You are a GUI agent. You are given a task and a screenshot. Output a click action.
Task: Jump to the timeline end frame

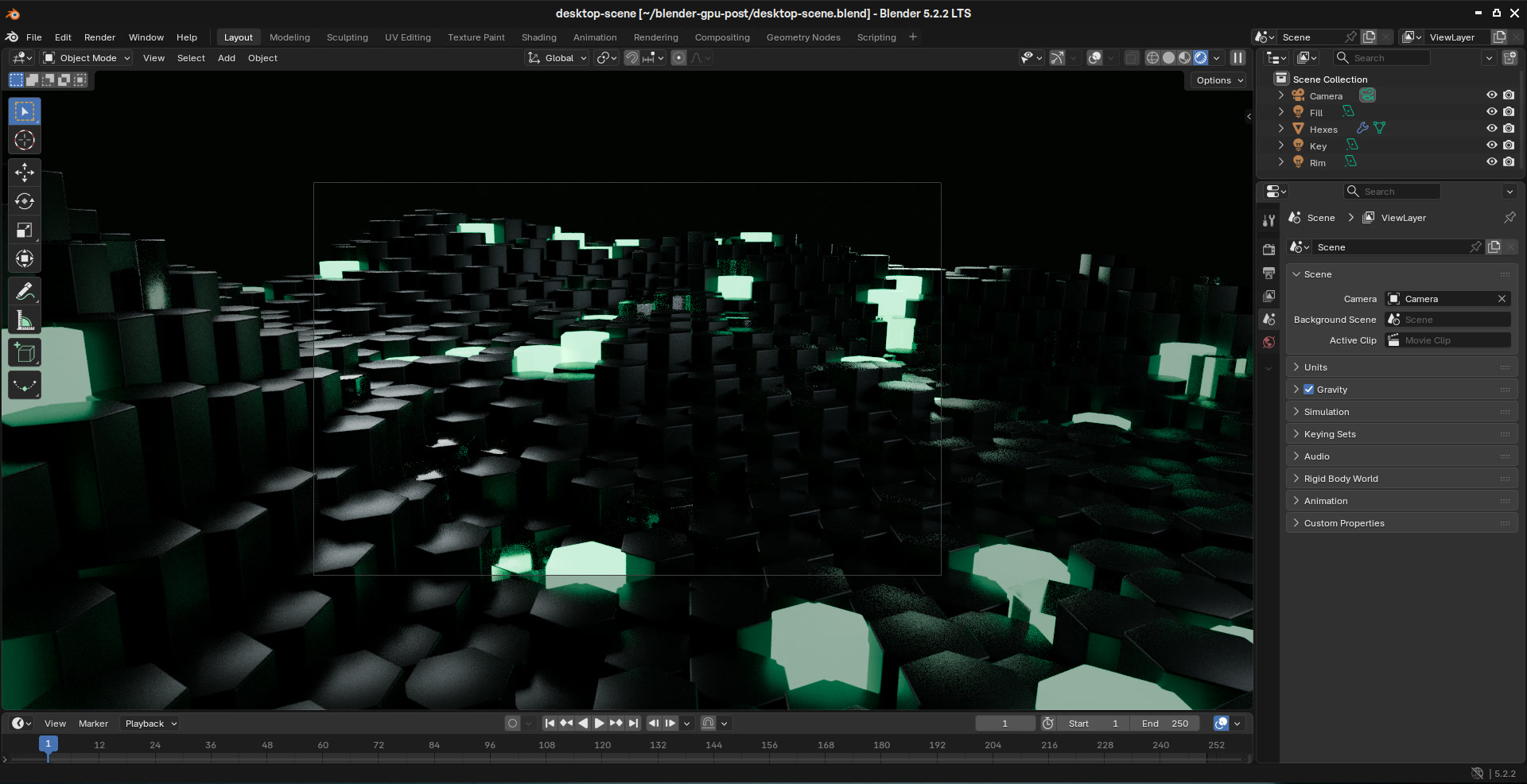633,724
